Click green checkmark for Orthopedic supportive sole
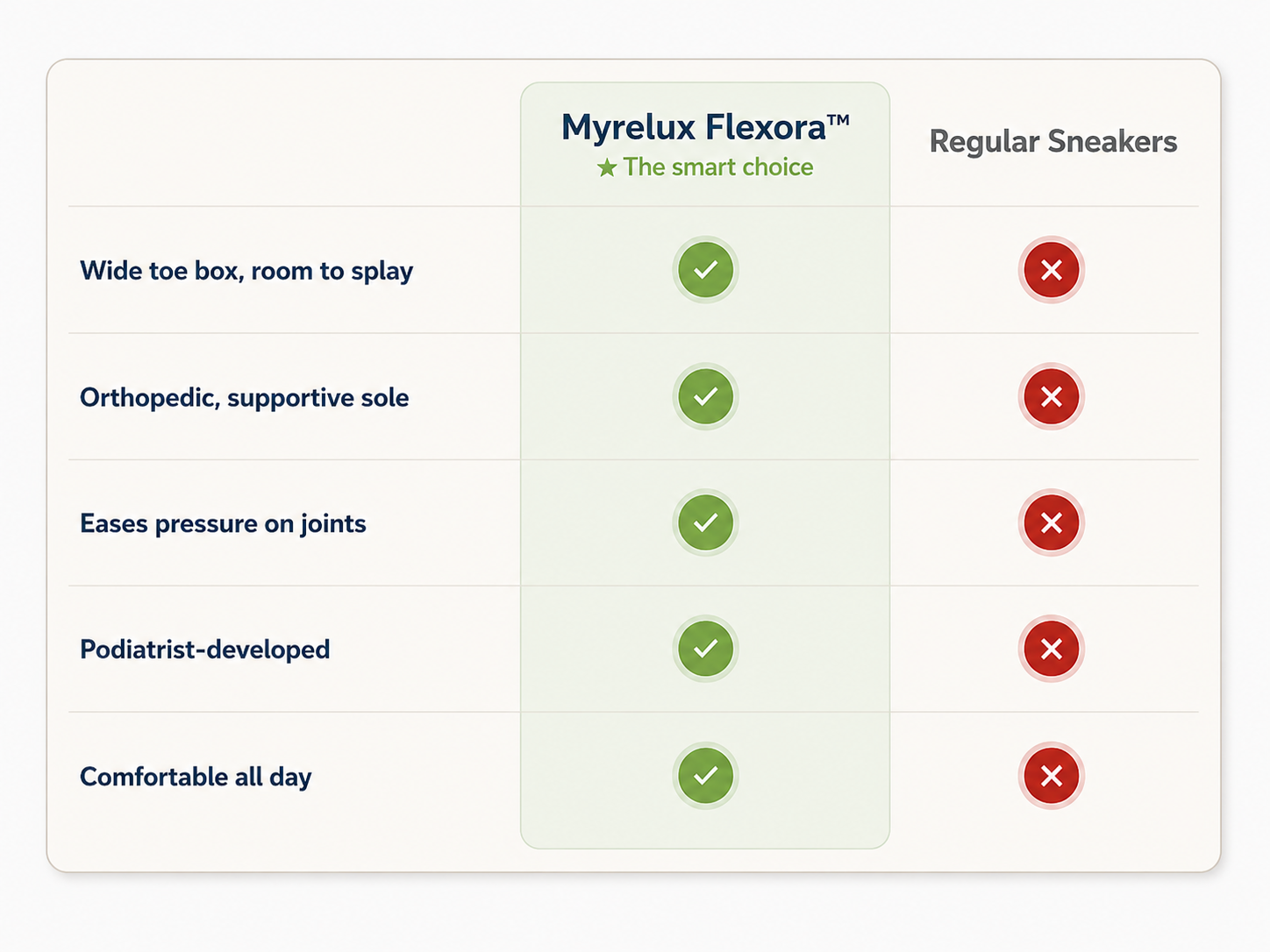This screenshot has height=952, width=1270. click(705, 396)
